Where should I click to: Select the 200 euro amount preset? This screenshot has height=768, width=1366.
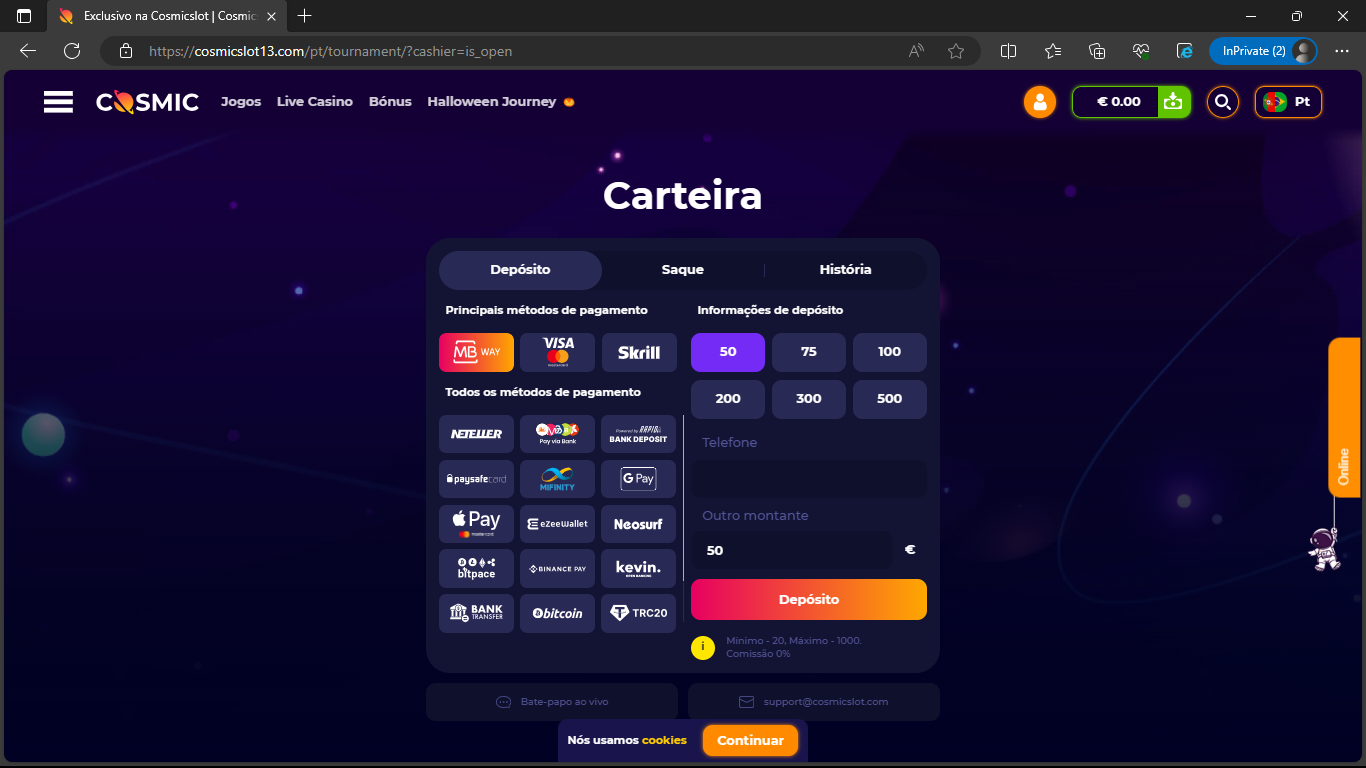(x=728, y=399)
